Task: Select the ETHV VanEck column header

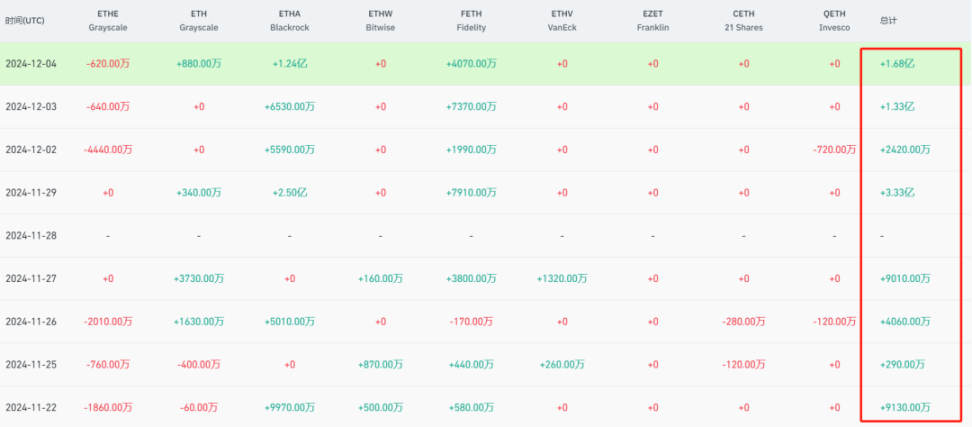Action: (x=562, y=20)
